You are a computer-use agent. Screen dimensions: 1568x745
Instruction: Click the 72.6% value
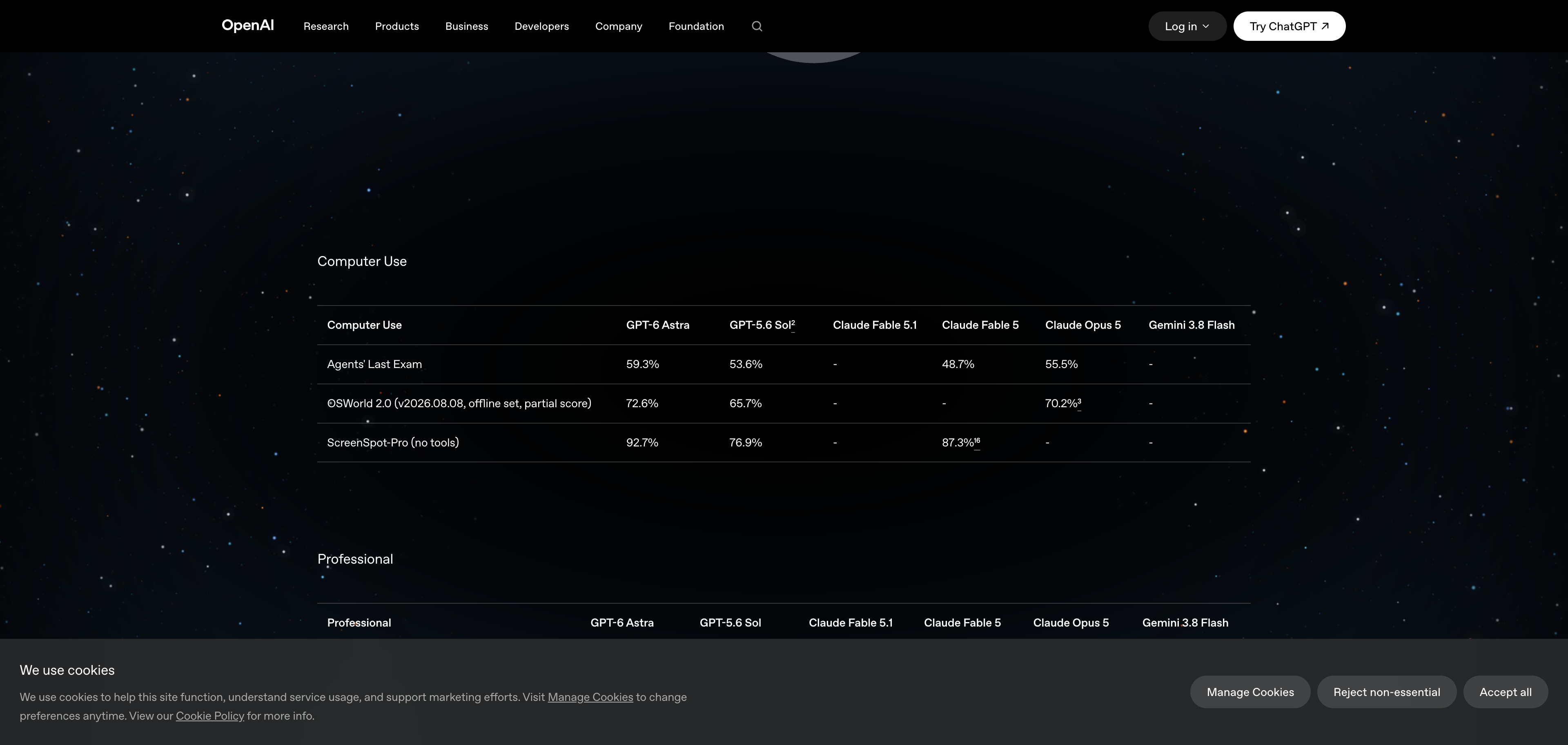click(x=642, y=403)
